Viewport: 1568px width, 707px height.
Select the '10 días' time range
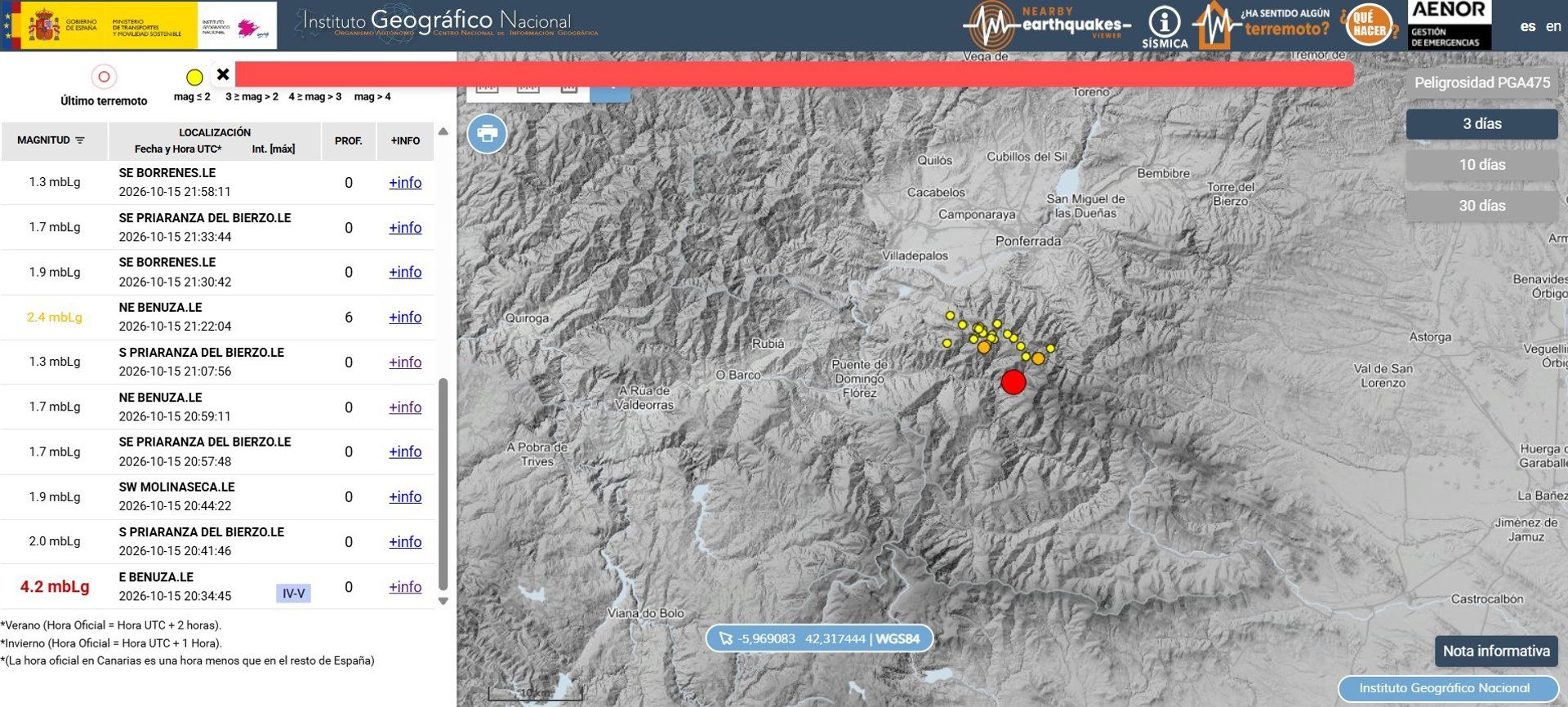1481,164
